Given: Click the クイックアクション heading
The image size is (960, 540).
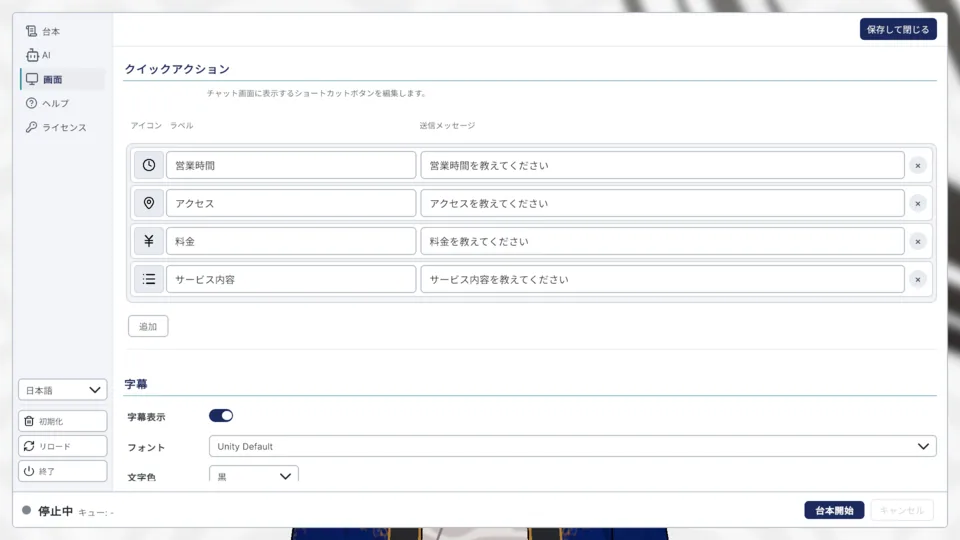Looking at the screenshot, I should (x=177, y=69).
